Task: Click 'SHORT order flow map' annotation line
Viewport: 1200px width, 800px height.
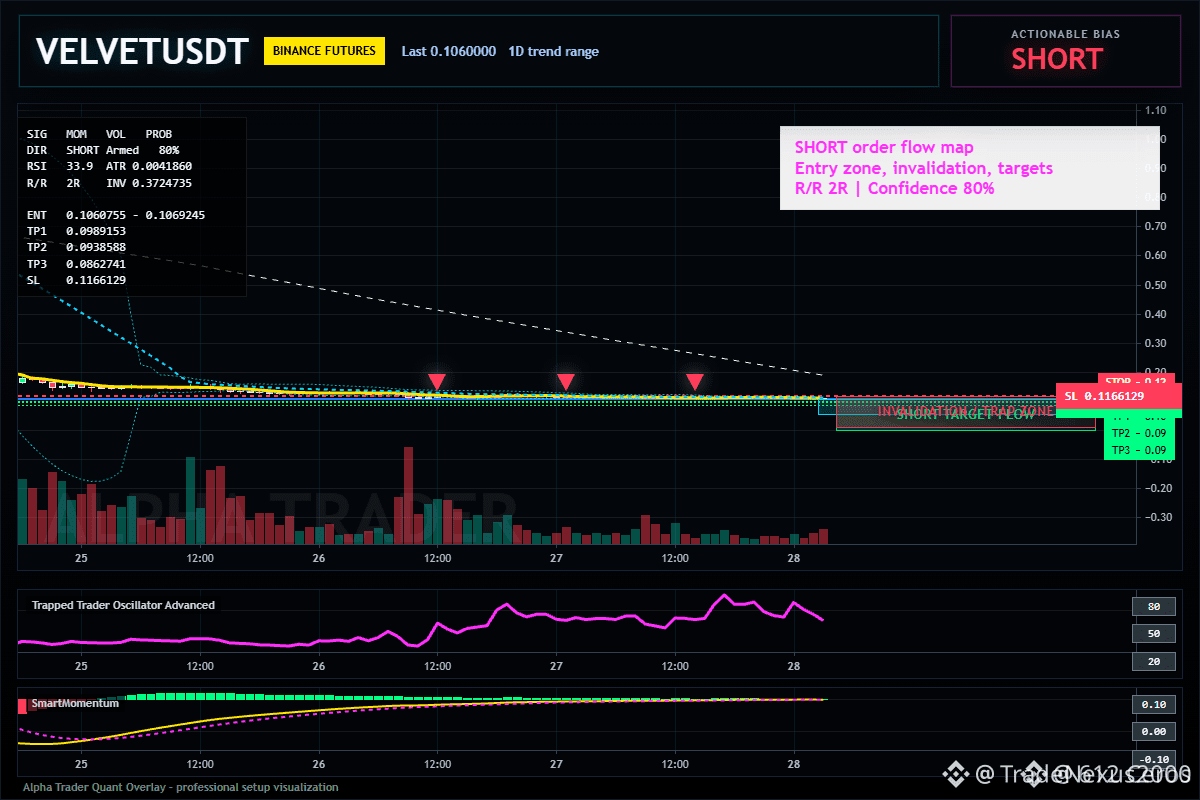Action: tap(884, 148)
